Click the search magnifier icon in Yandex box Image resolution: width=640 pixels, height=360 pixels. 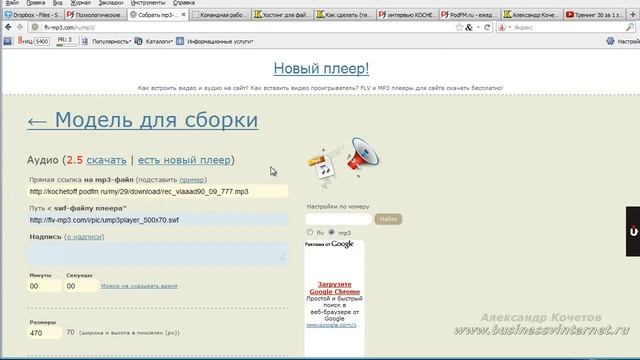tap(630, 27)
